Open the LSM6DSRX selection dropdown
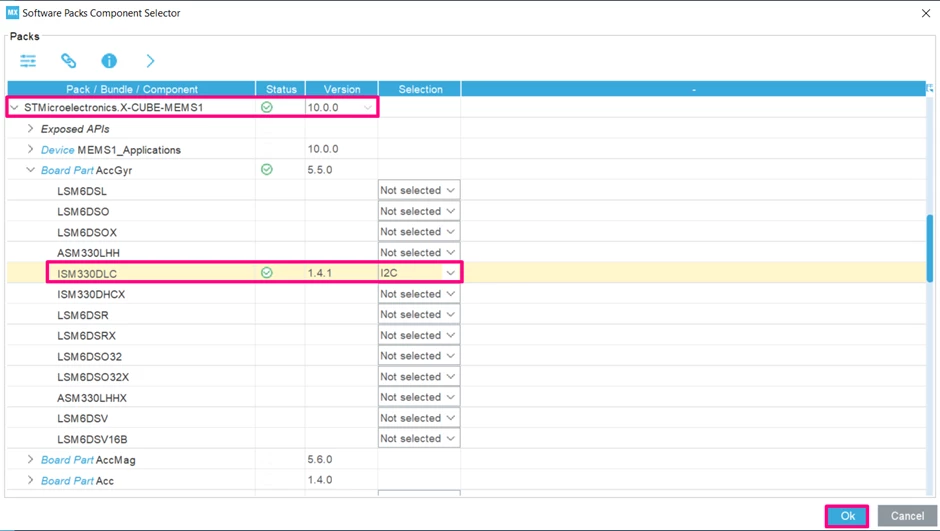This screenshot has height=531, width=940. pyautogui.click(x=419, y=335)
